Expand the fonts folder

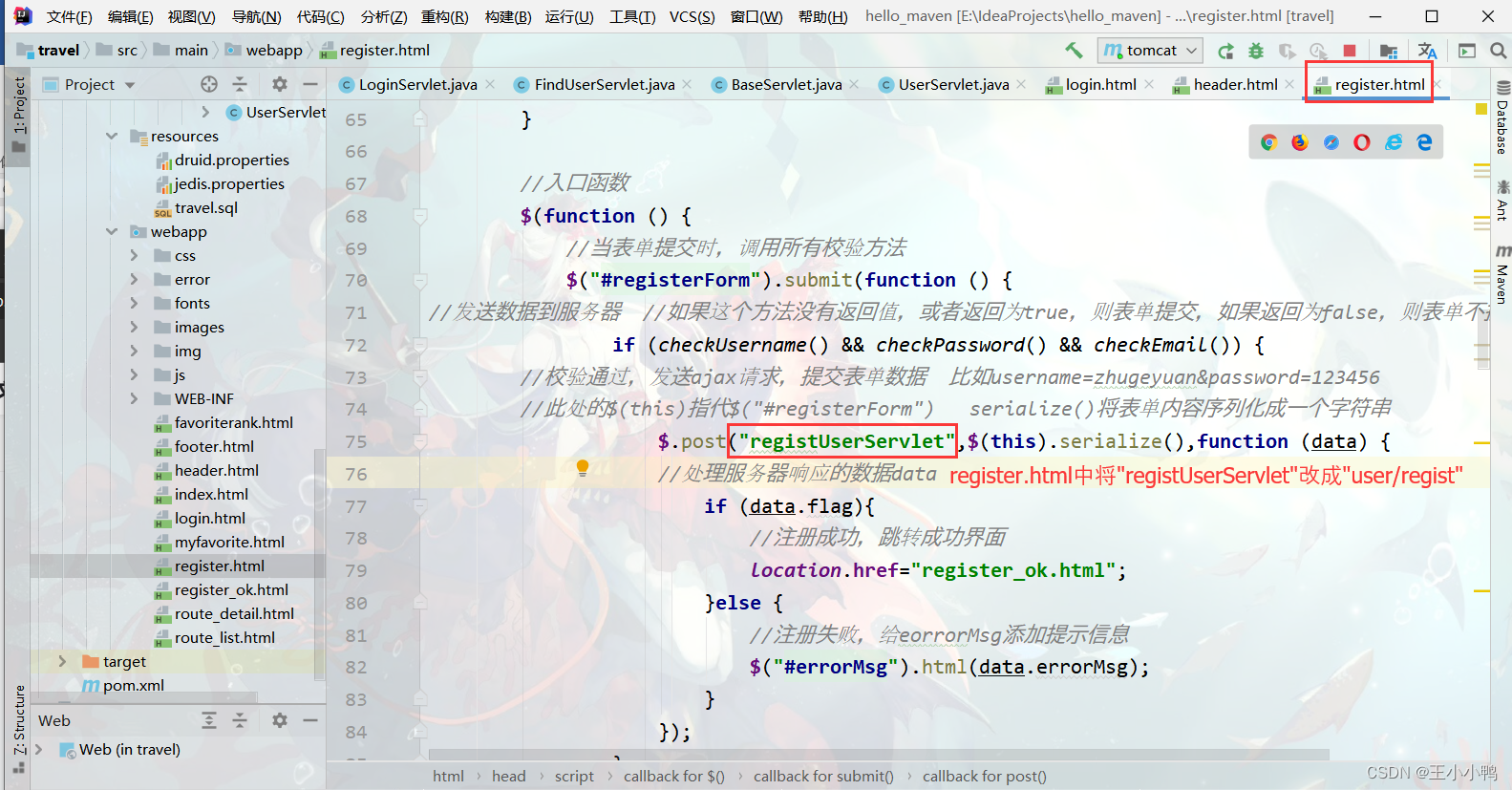pos(135,304)
